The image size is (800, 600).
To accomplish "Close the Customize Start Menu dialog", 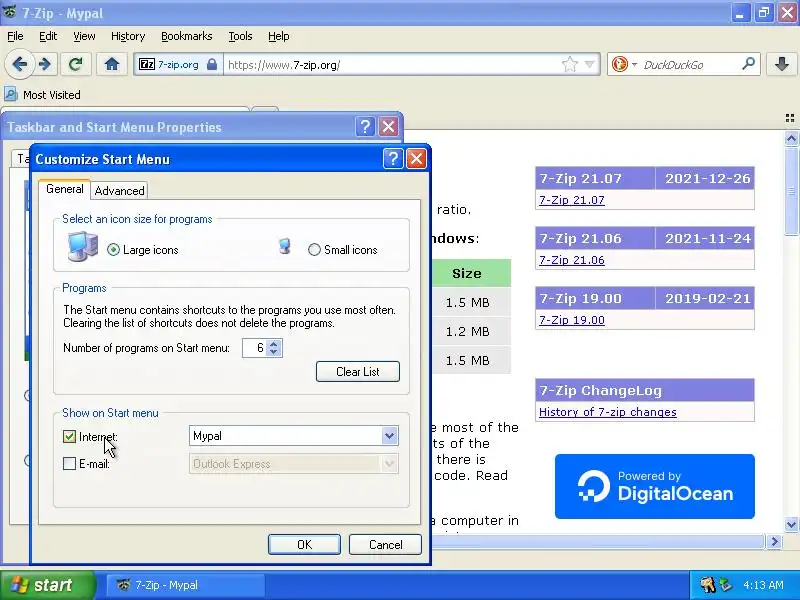I will point(416,159).
